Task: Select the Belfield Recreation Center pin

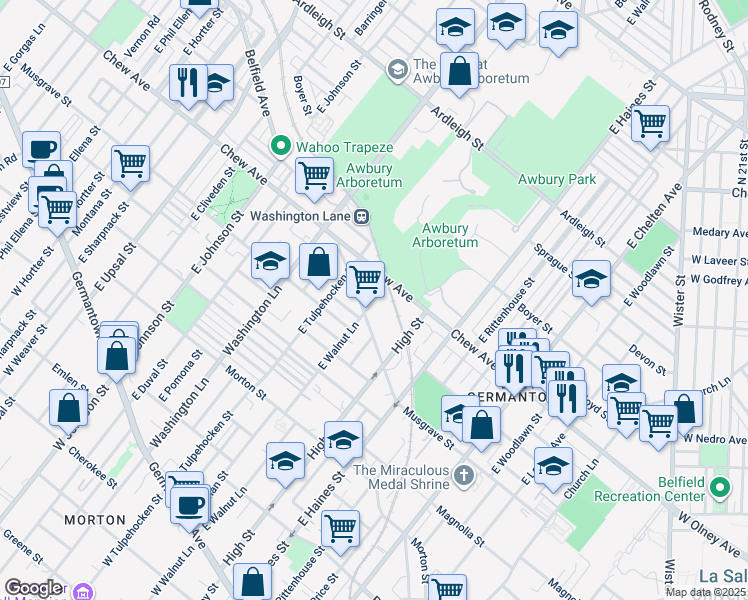Action: [x=720, y=488]
